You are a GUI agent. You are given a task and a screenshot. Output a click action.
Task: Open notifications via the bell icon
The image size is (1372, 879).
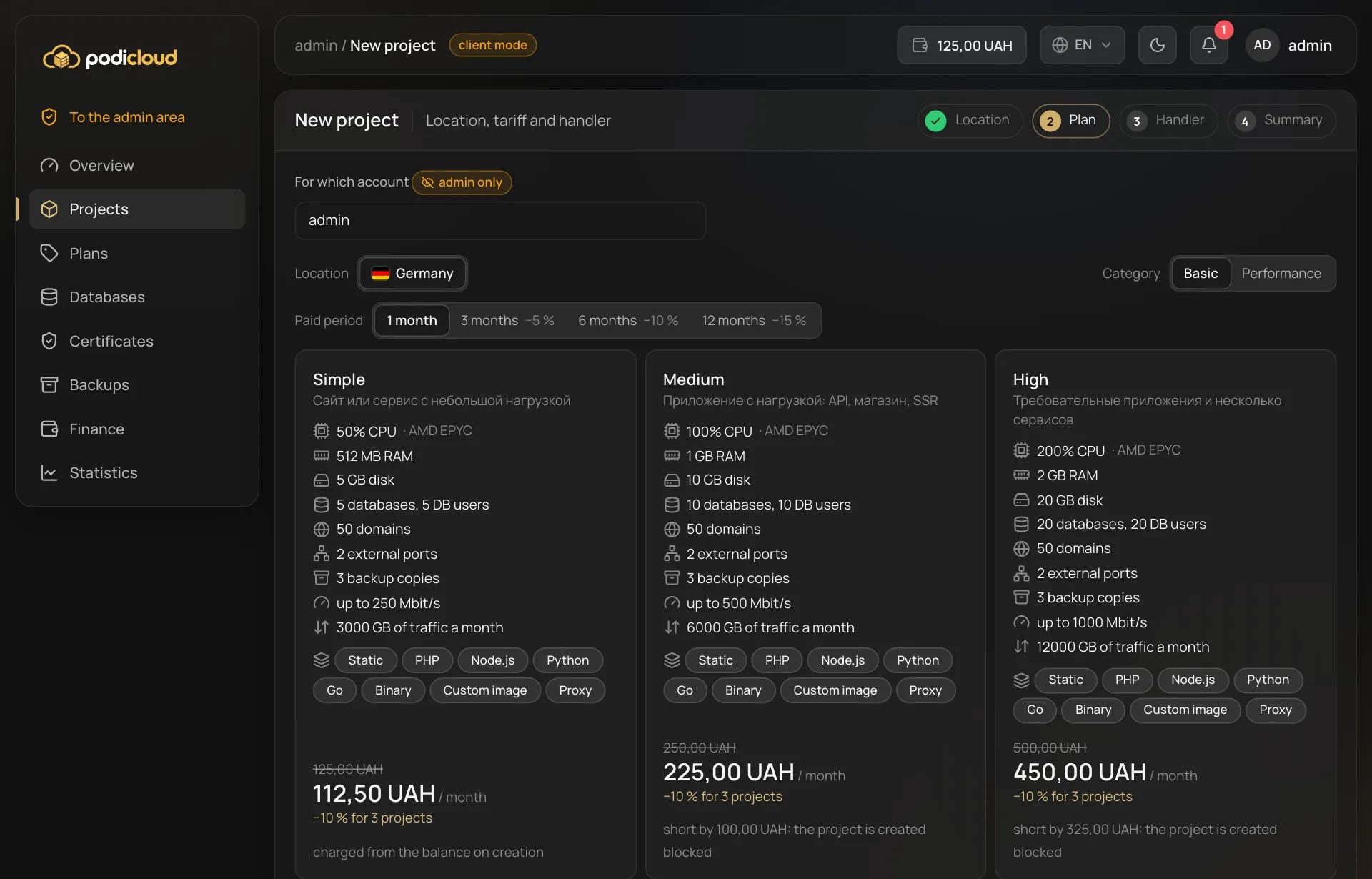point(1208,45)
